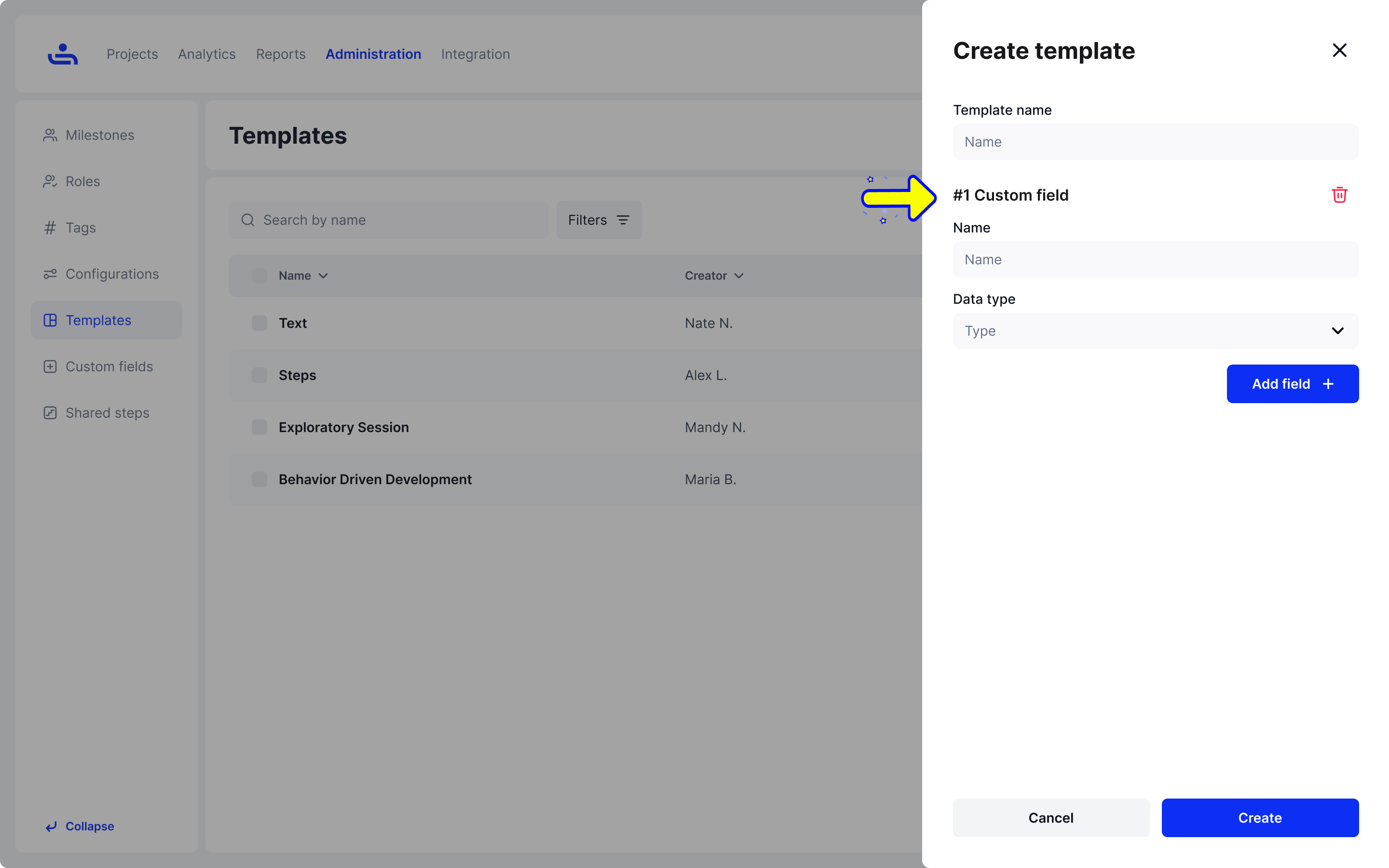Open Custom fields in the sidebar
Image resolution: width=1389 pixels, height=868 pixels.
[x=109, y=366]
